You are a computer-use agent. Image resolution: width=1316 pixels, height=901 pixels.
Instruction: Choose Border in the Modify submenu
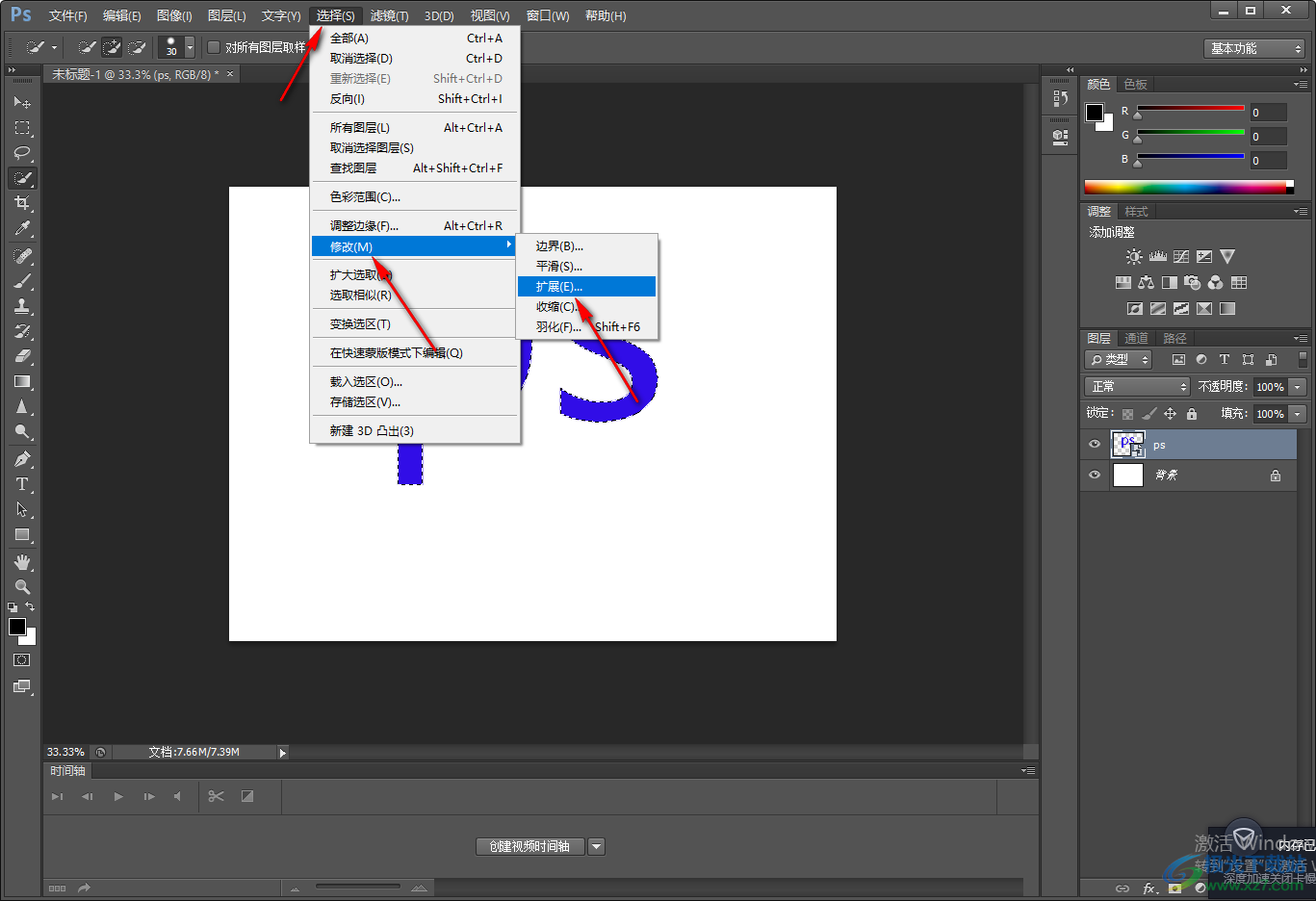pyautogui.click(x=586, y=245)
